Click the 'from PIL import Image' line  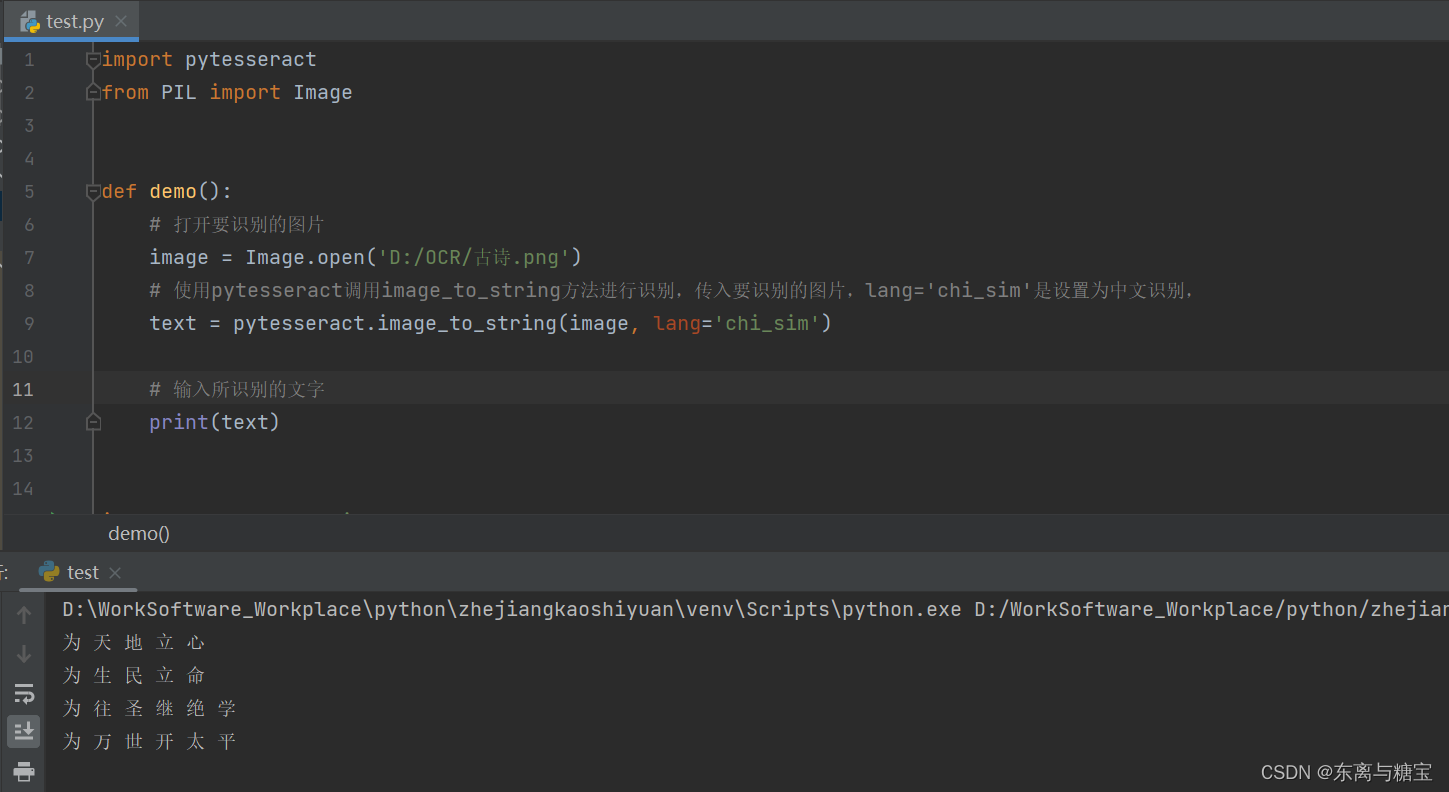point(227,93)
